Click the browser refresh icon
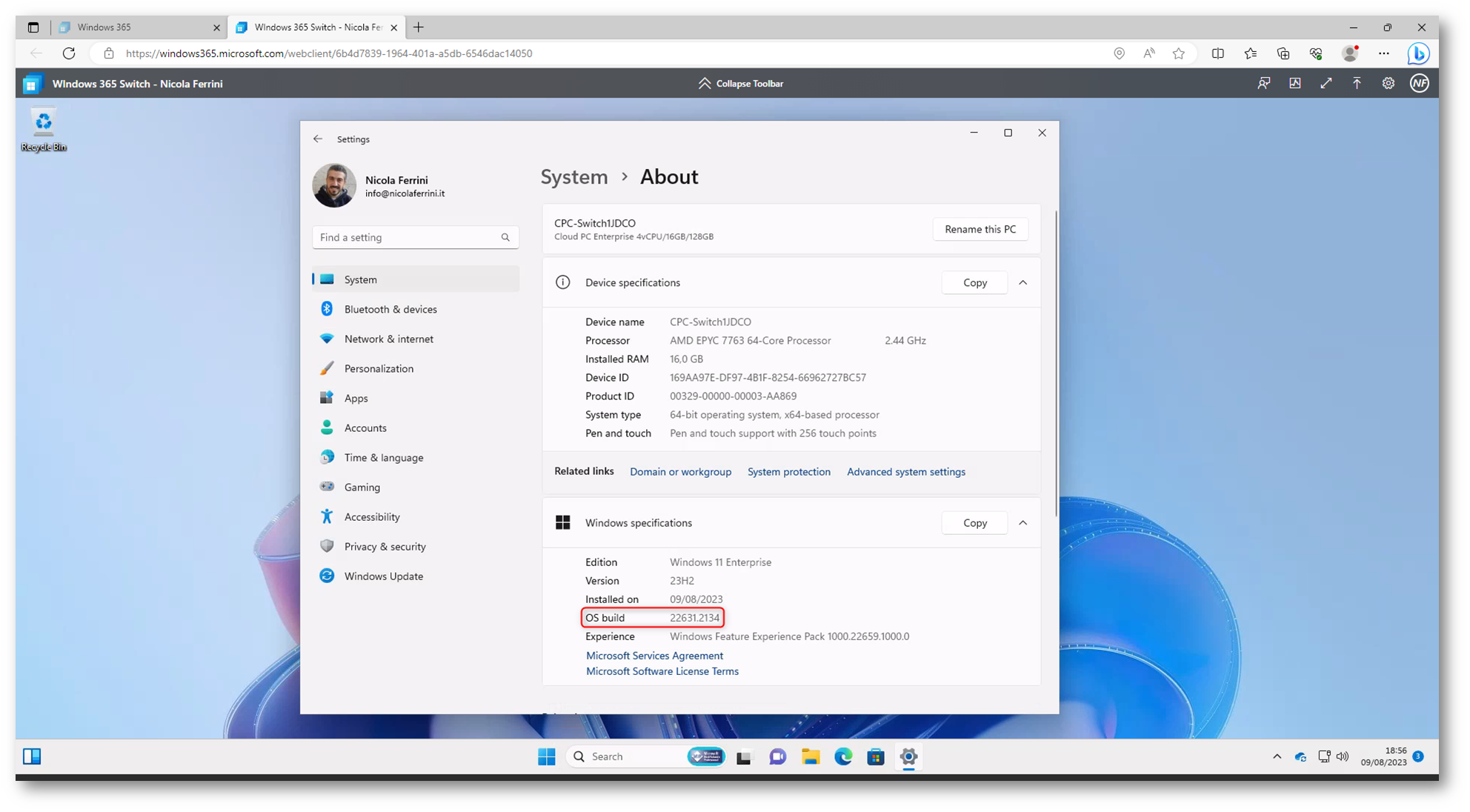Image resolution: width=1470 pixels, height=812 pixels. [x=69, y=53]
